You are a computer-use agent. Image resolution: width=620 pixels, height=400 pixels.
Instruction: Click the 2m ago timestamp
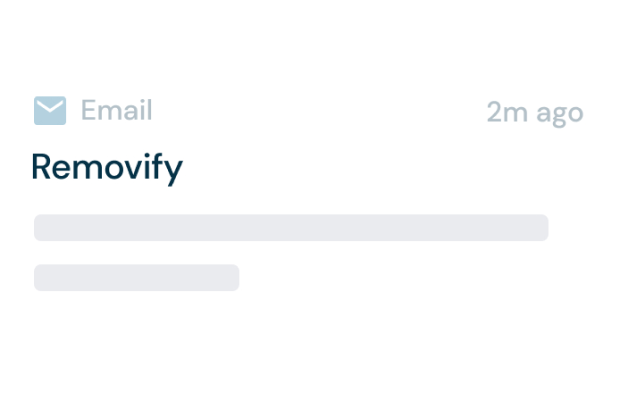pos(535,113)
